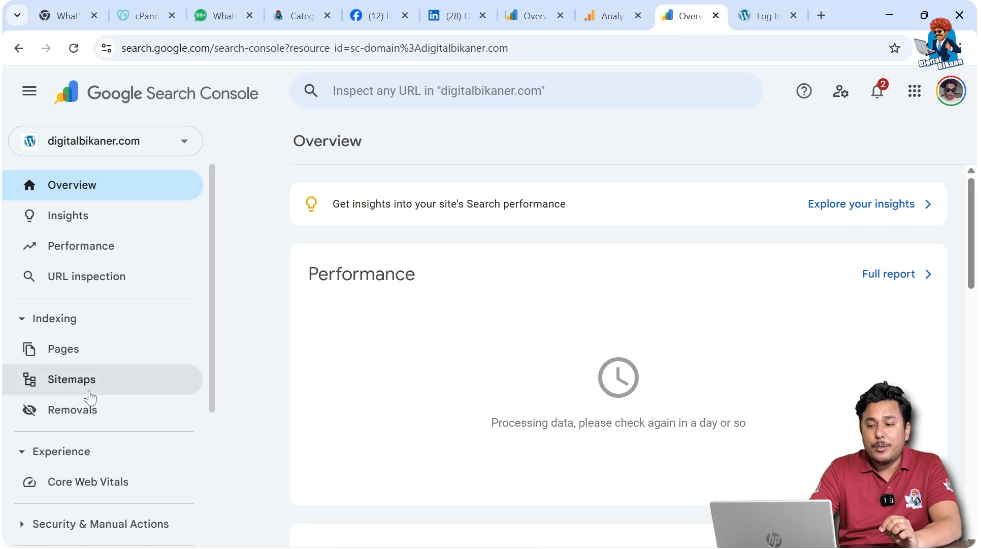
Task: Open a new browser tab
Action: point(821,16)
